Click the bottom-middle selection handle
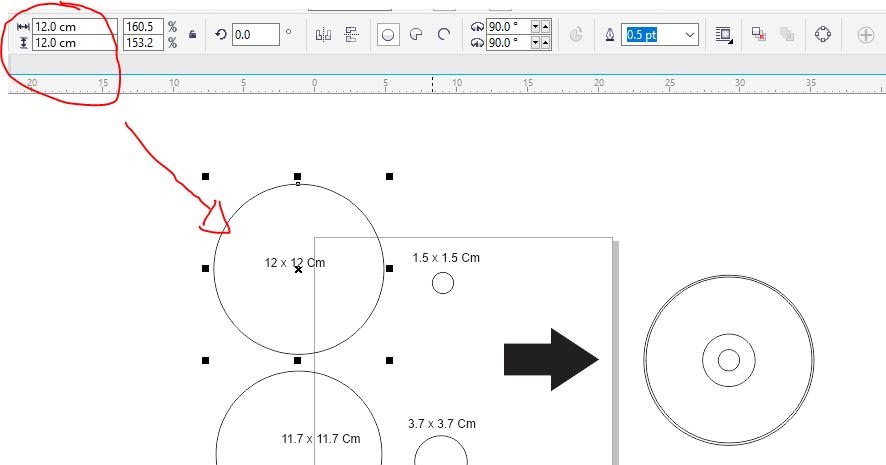This screenshot has width=886, height=465. coord(298,360)
